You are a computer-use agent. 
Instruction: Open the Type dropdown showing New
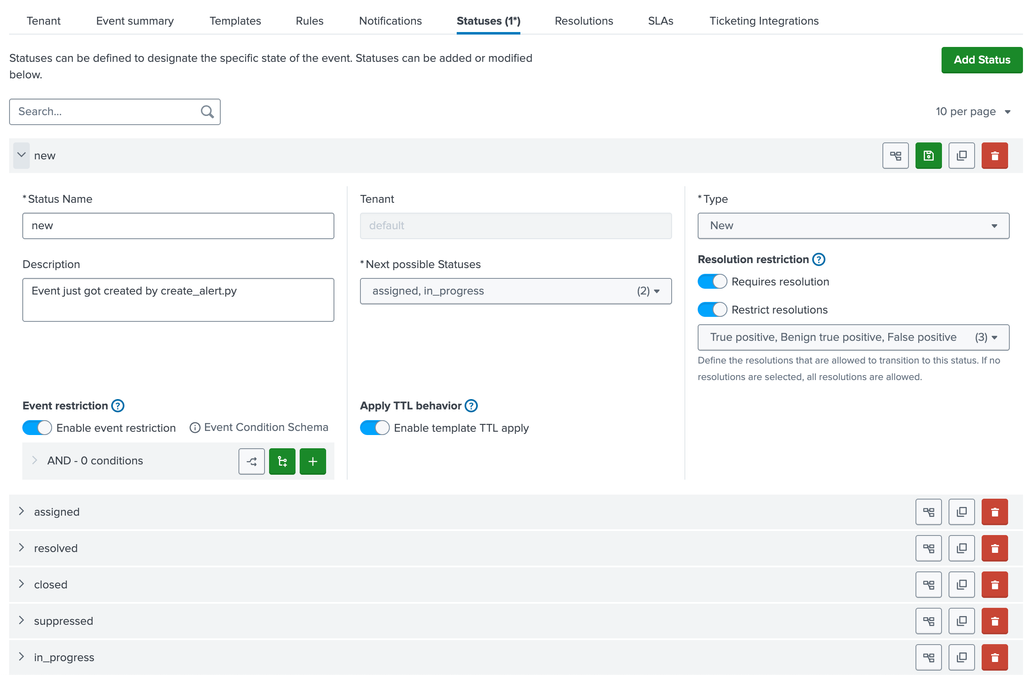(852, 226)
